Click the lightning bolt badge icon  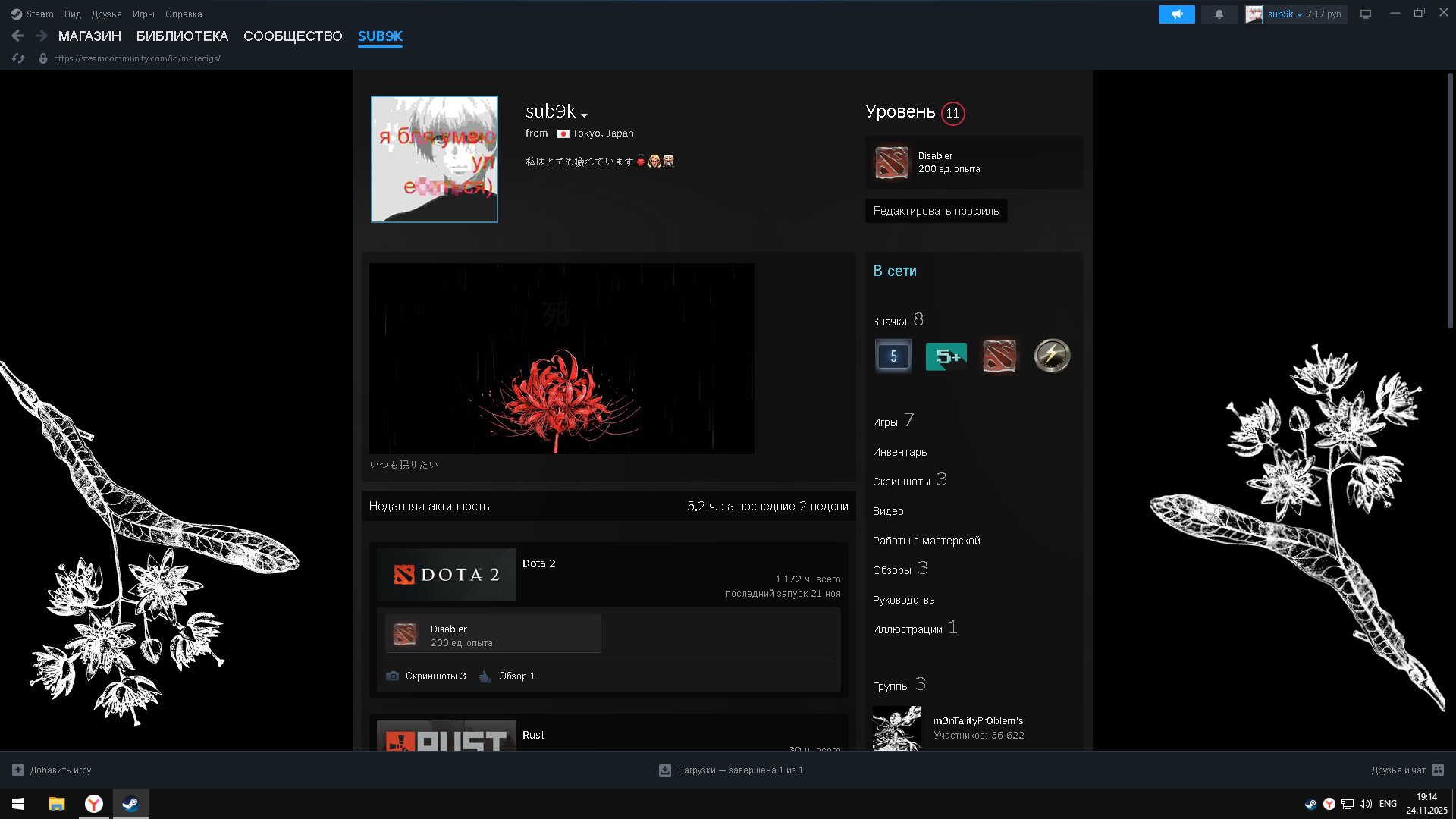(1052, 356)
